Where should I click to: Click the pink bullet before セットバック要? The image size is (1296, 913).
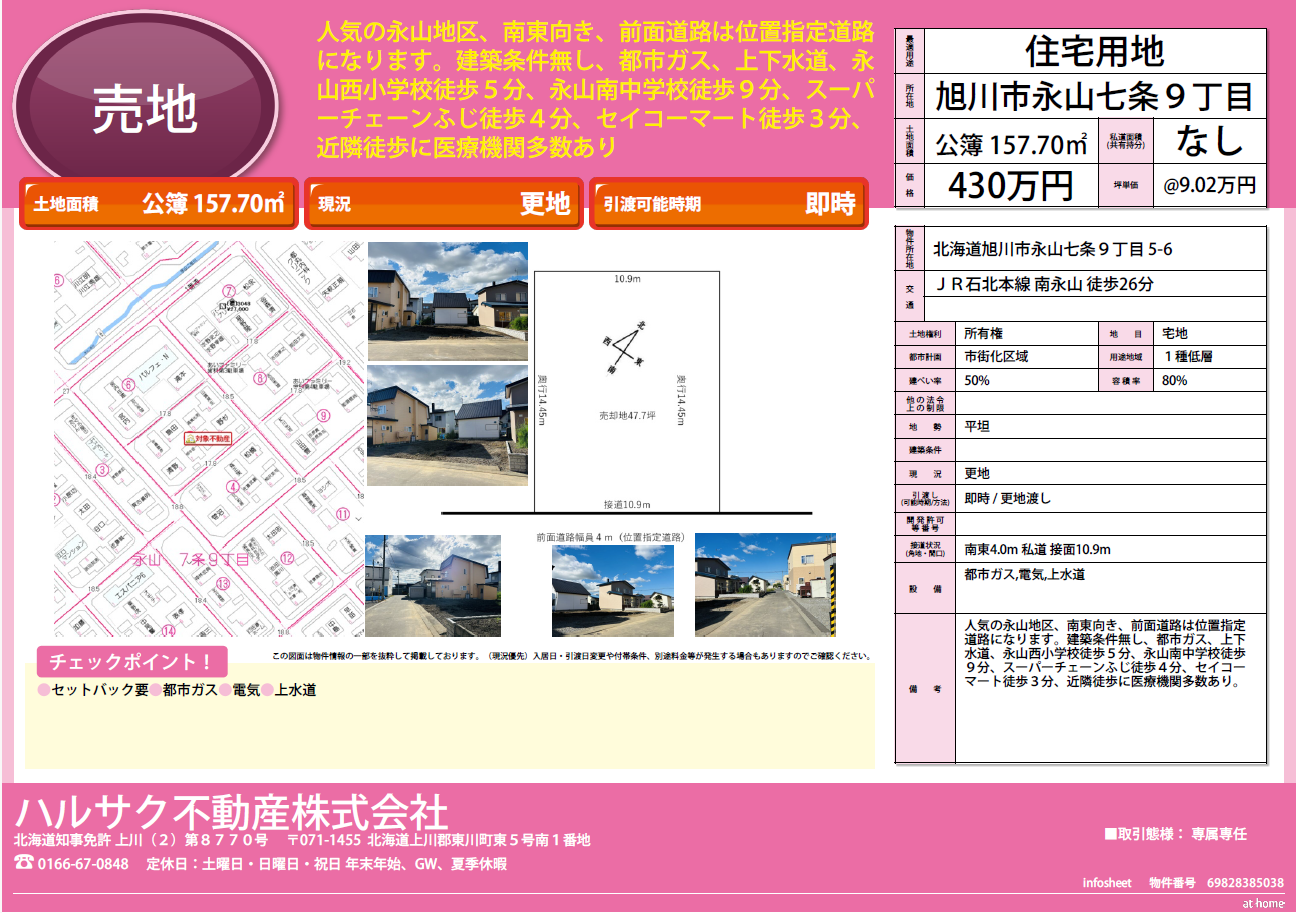coord(43,690)
